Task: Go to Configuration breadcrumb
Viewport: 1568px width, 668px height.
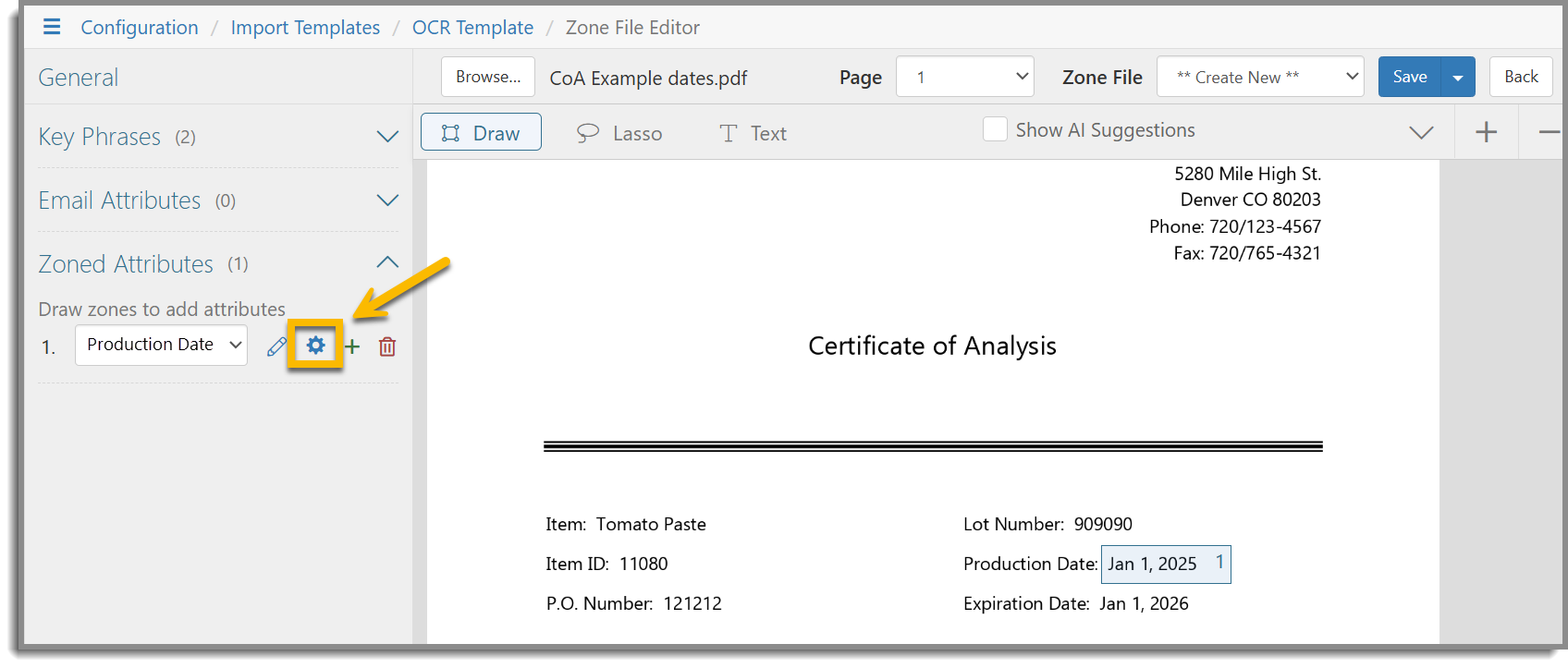Action: click(140, 28)
